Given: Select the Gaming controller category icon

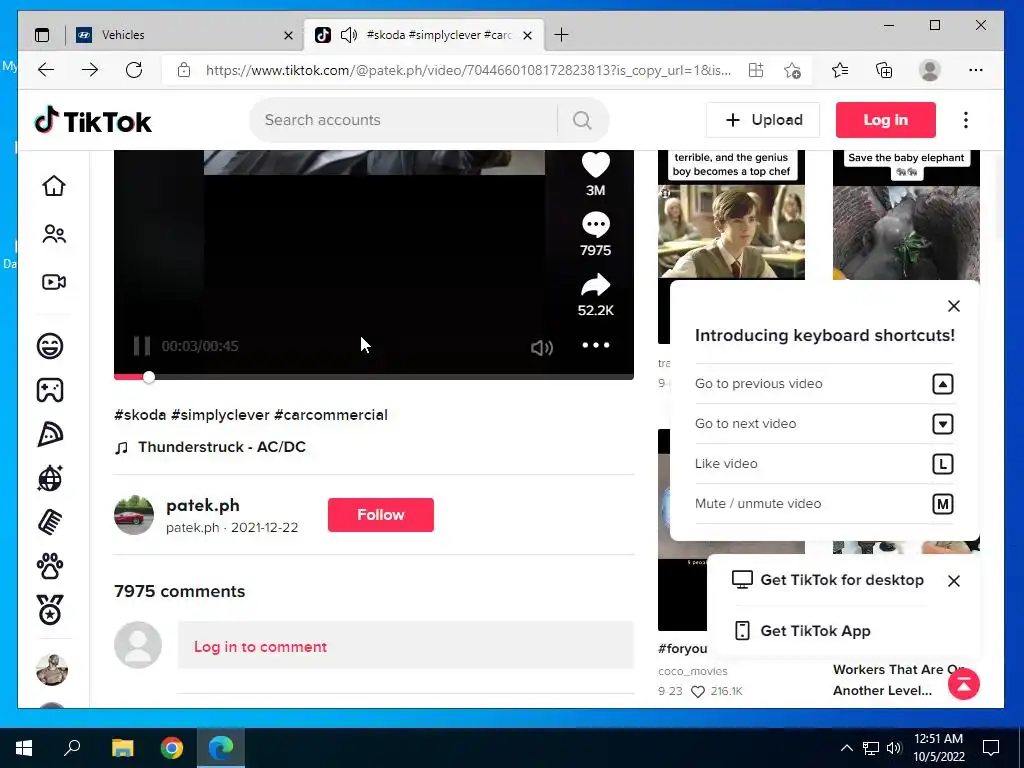Looking at the screenshot, I should 50,390.
